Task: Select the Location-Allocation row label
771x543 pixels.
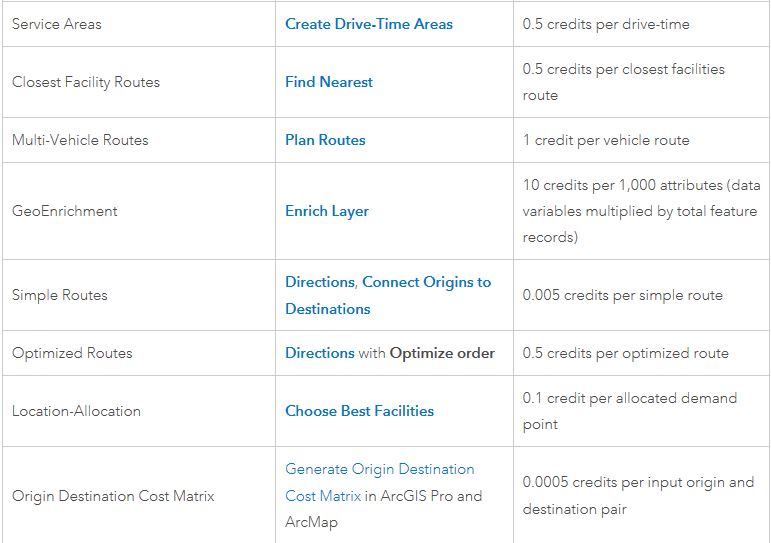Action: pos(76,411)
